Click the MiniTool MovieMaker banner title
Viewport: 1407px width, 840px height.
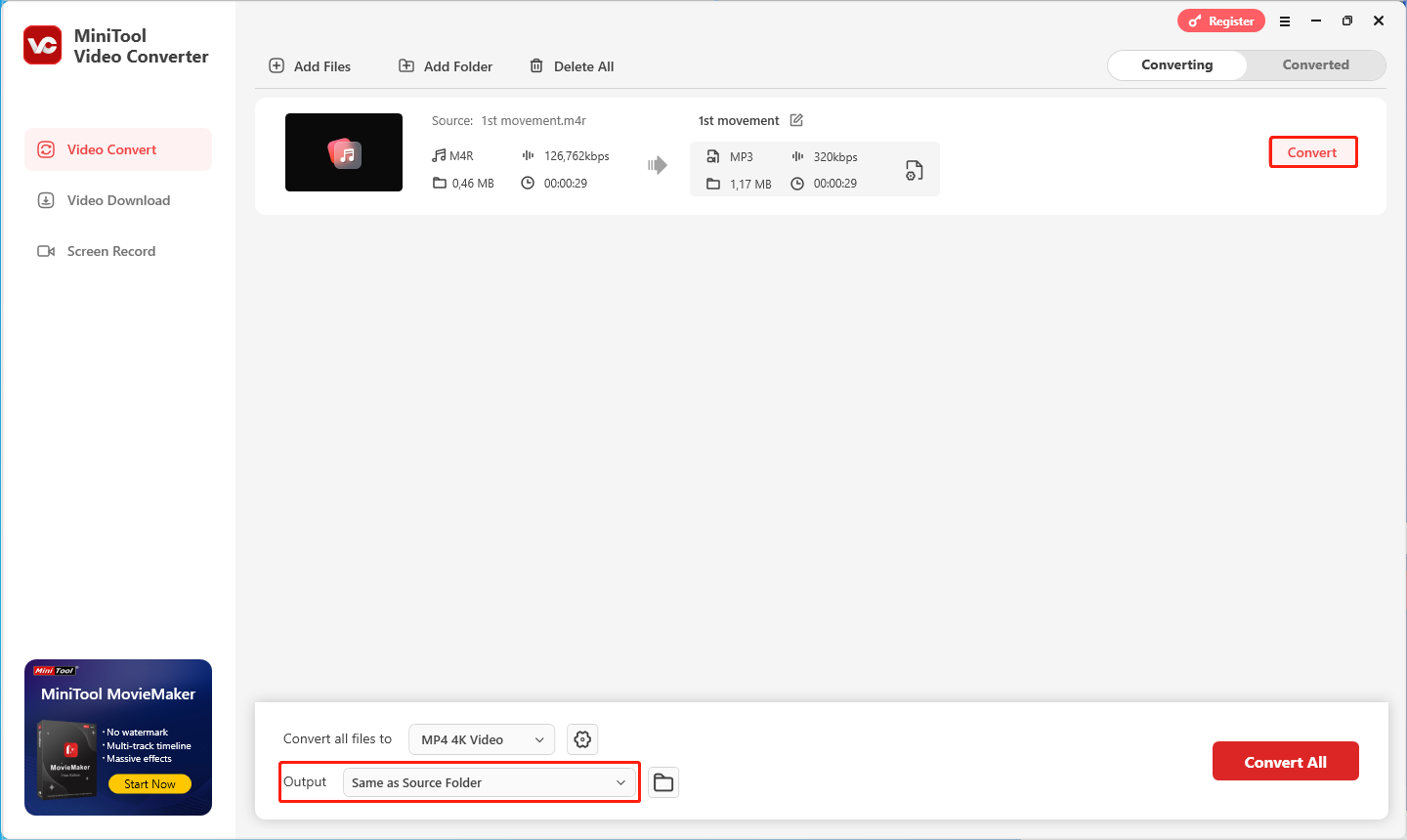tap(118, 694)
